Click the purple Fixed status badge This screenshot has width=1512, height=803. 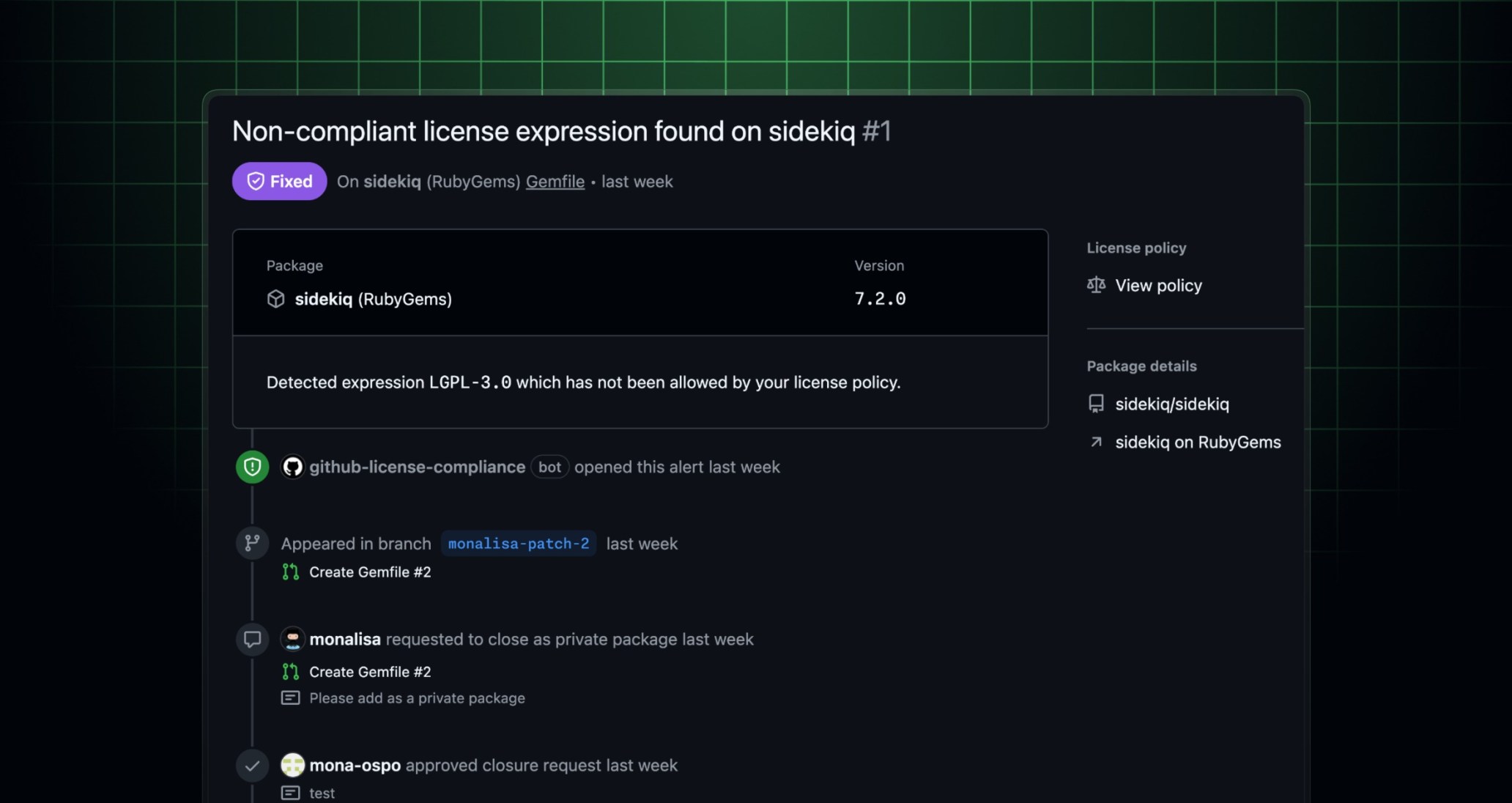(x=279, y=181)
